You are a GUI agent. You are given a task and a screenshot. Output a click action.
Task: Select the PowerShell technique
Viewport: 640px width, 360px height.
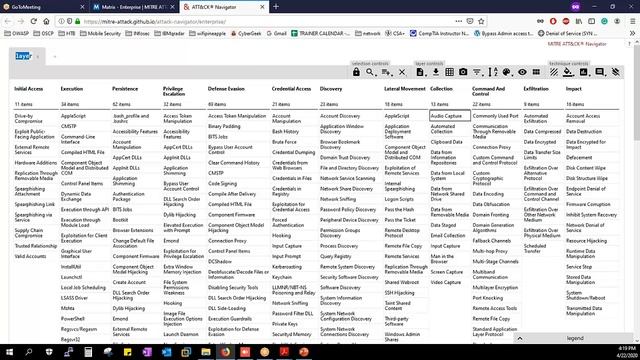[73, 319]
